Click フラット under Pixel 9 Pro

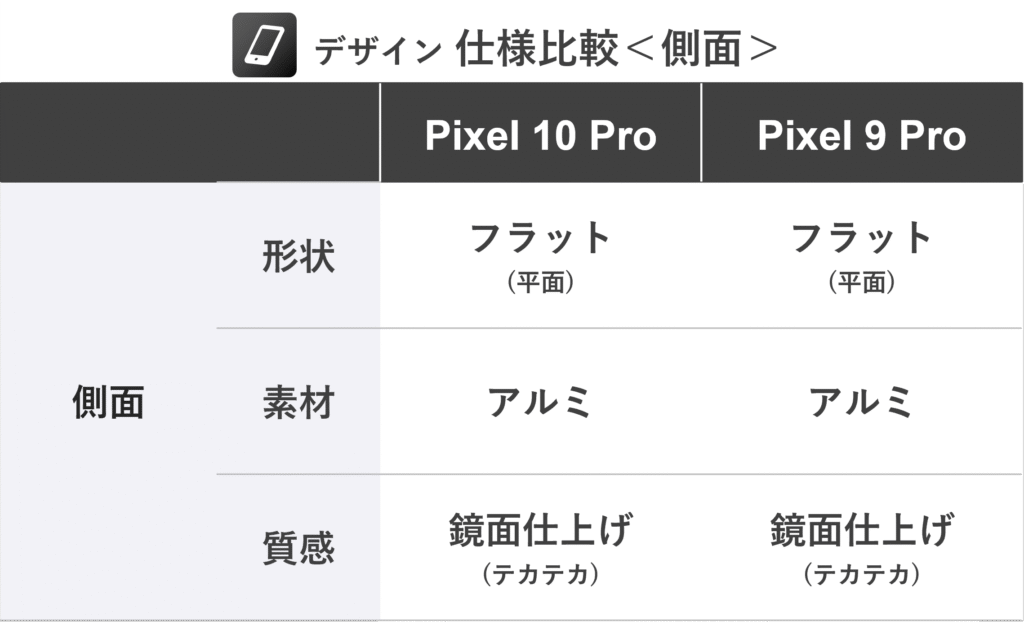(862, 239)
